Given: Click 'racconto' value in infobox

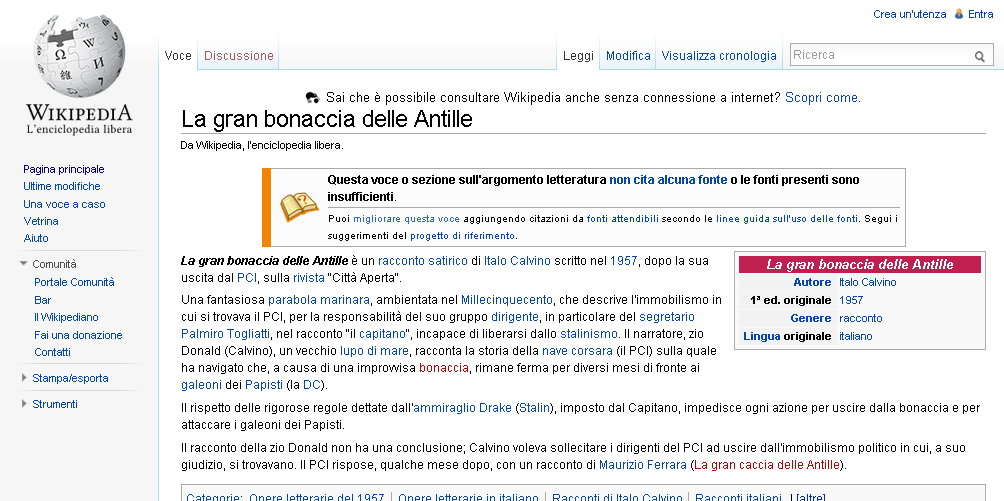Looking at the screenshot, I should point(861,318).
